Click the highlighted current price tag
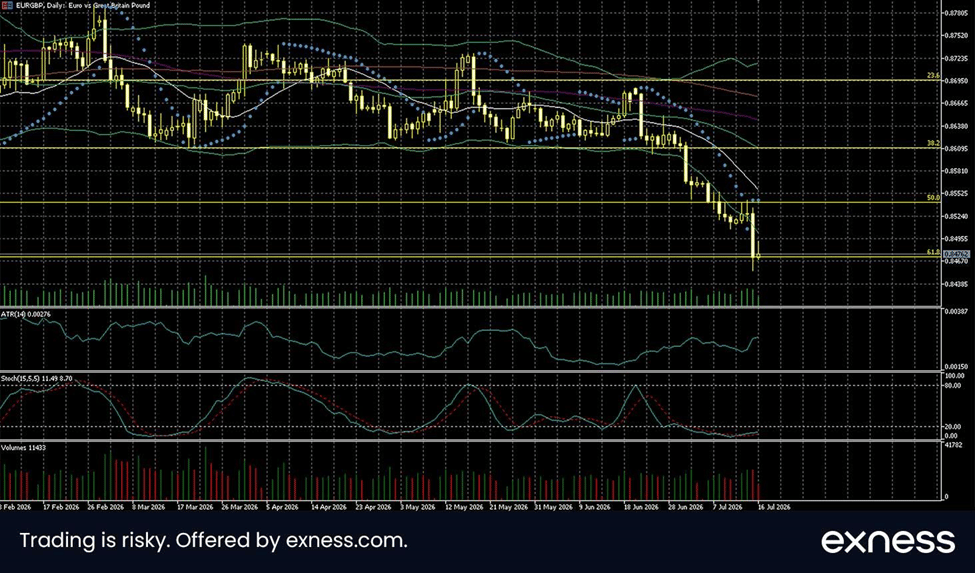 coord(957,254)
